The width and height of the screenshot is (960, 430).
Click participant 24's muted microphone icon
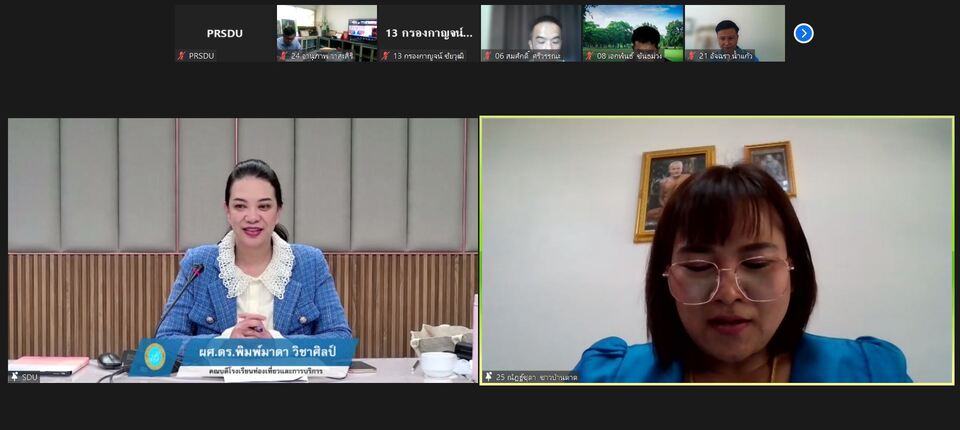click(x=284, y=56)
